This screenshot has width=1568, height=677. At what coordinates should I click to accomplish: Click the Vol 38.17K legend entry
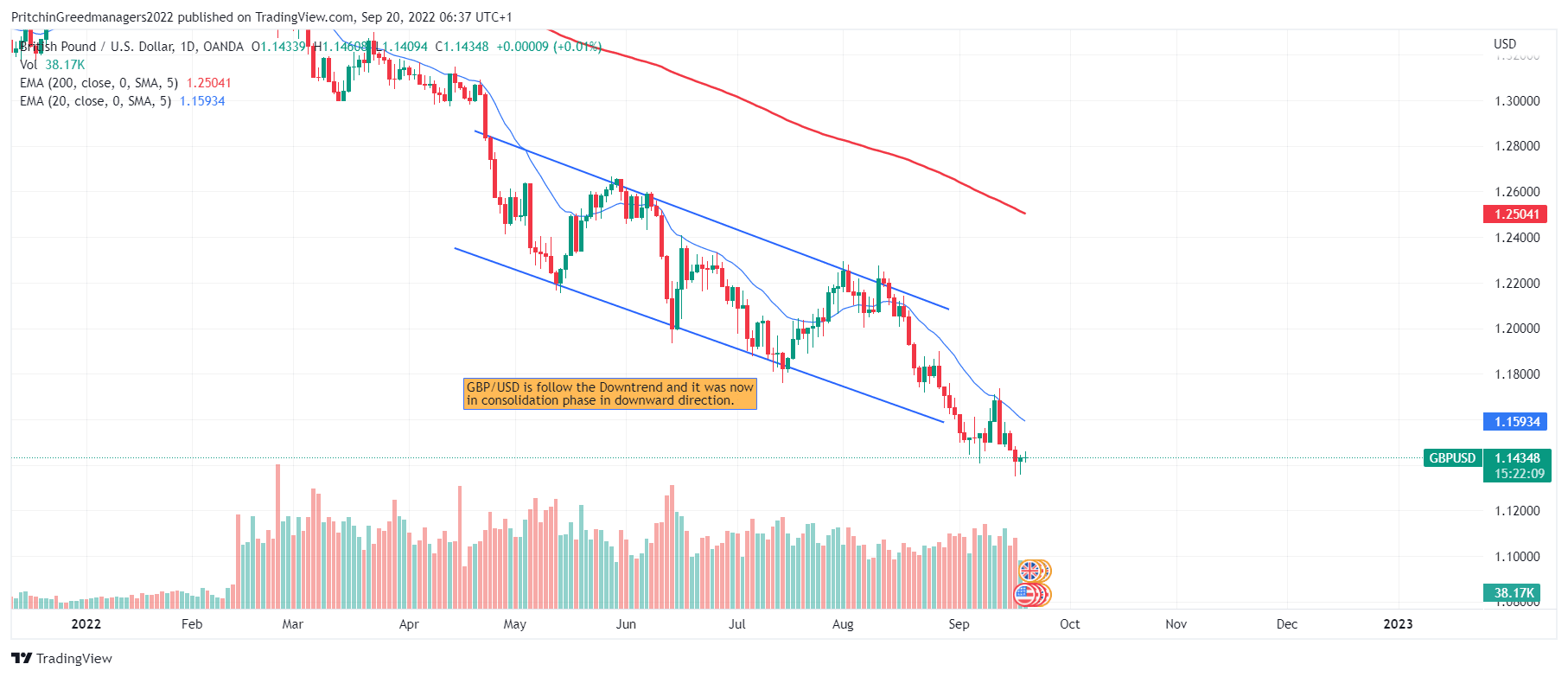[52, 65]
